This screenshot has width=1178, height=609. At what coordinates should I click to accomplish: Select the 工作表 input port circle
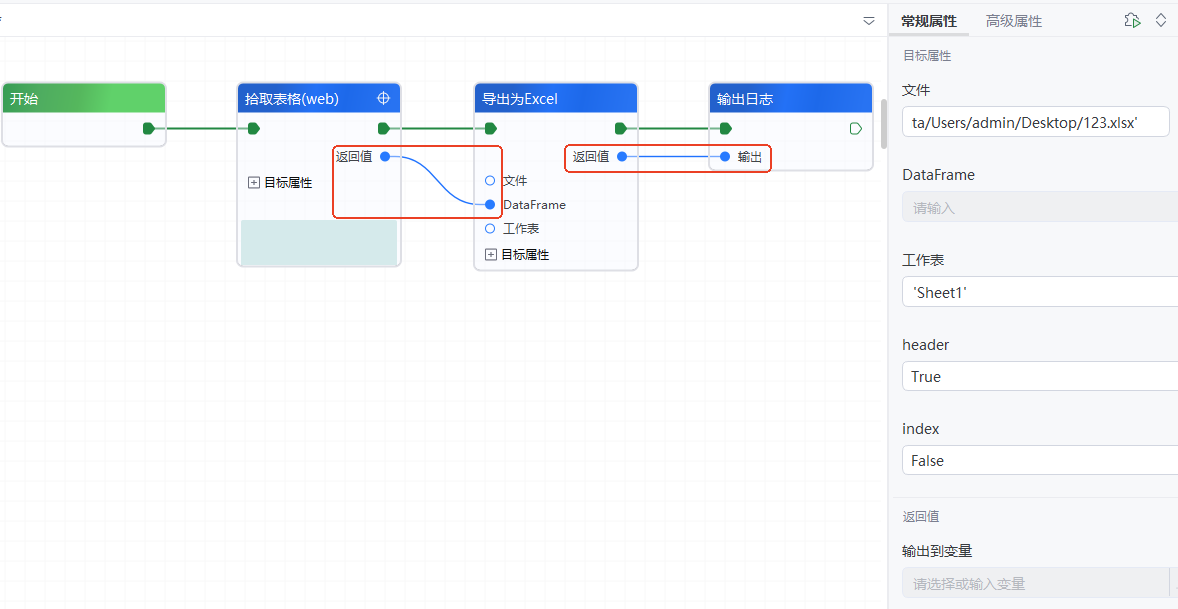490,229
